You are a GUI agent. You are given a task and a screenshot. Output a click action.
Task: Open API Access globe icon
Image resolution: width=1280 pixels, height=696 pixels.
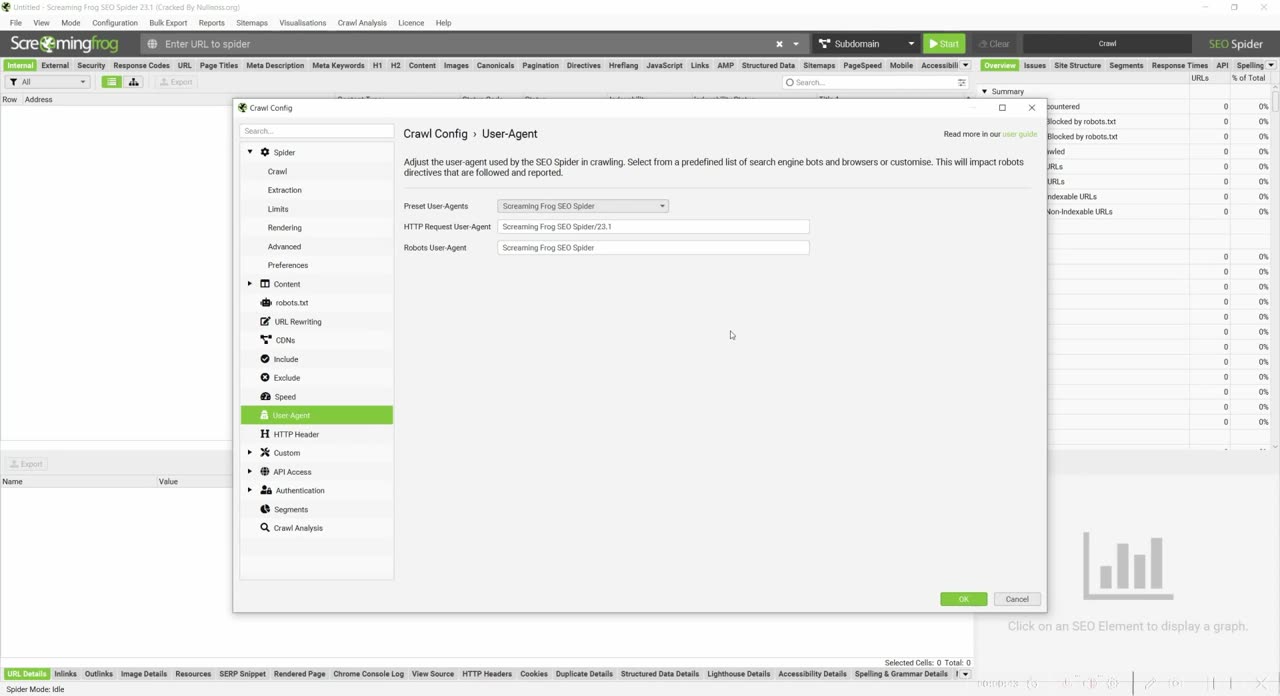(265, 471)
